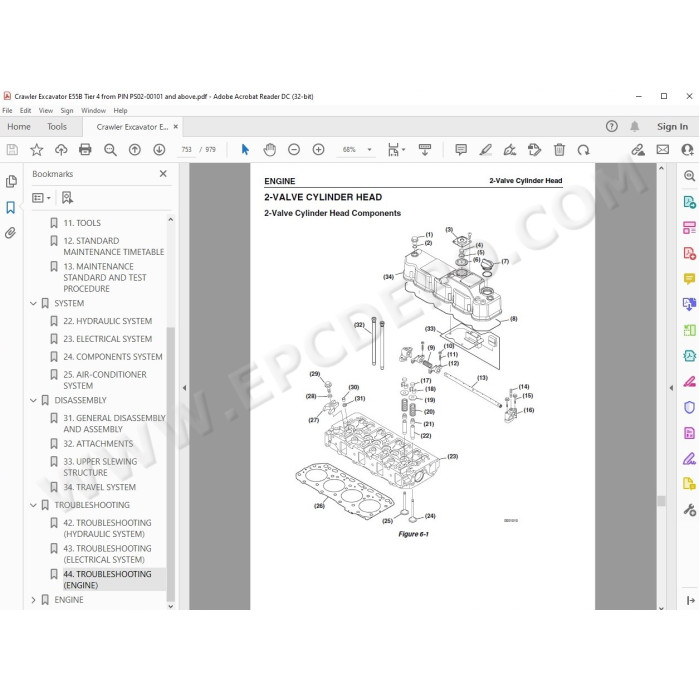Go to the next page using down arrow
The width and height of the screenshot is (700, 700).
[x=159, y=150]
